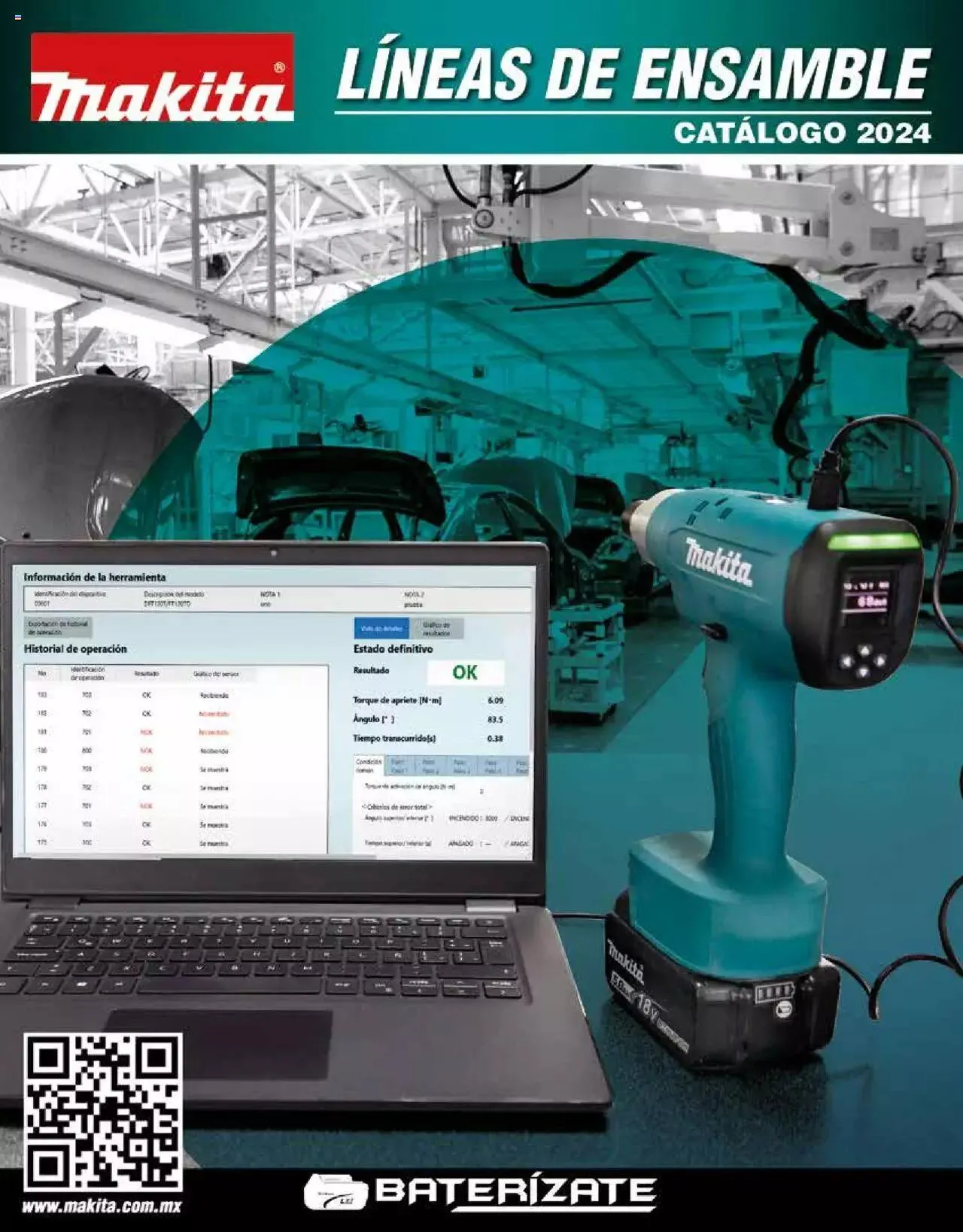Click the QR code in the corner
This screenshot has width=963, height=1232.
point(102,1112)
